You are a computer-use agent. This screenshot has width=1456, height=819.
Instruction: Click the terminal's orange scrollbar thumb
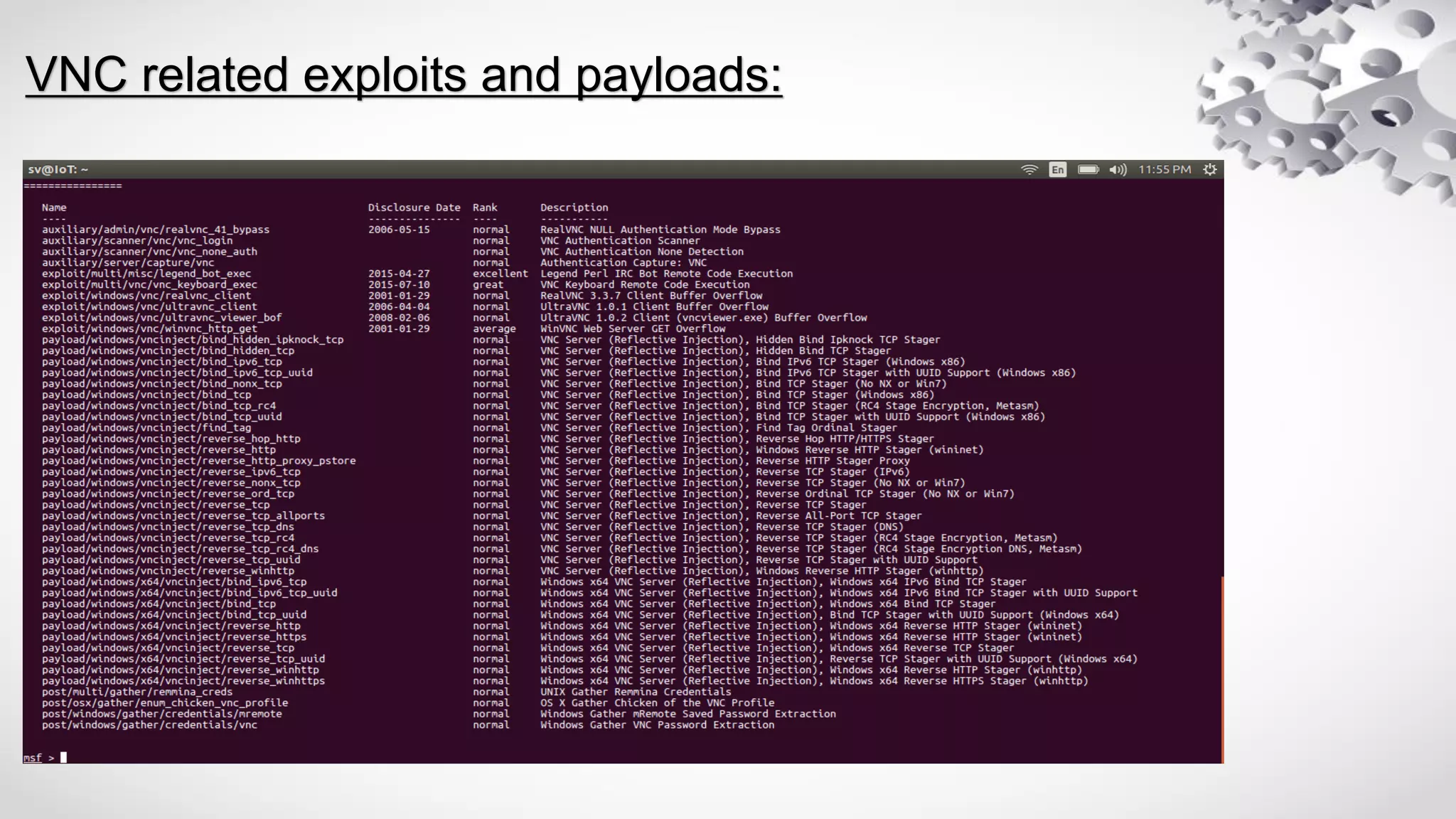pyautogui.click(x=1222, y=670)
